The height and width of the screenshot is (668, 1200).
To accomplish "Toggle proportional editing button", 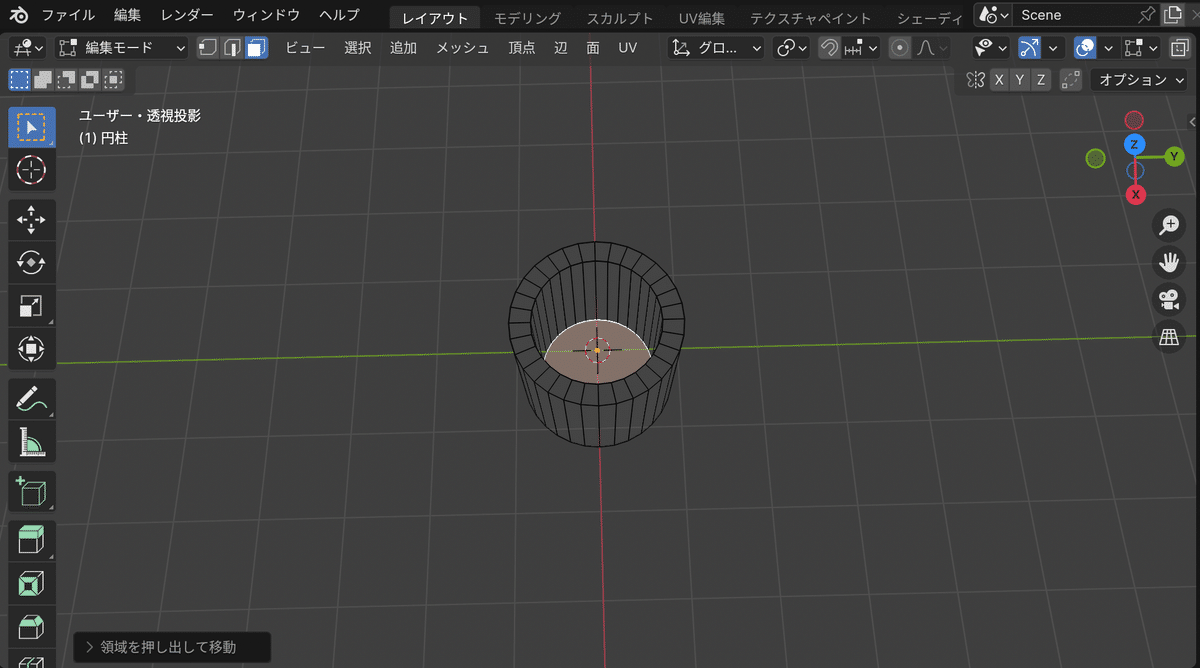I will point(900,48).
